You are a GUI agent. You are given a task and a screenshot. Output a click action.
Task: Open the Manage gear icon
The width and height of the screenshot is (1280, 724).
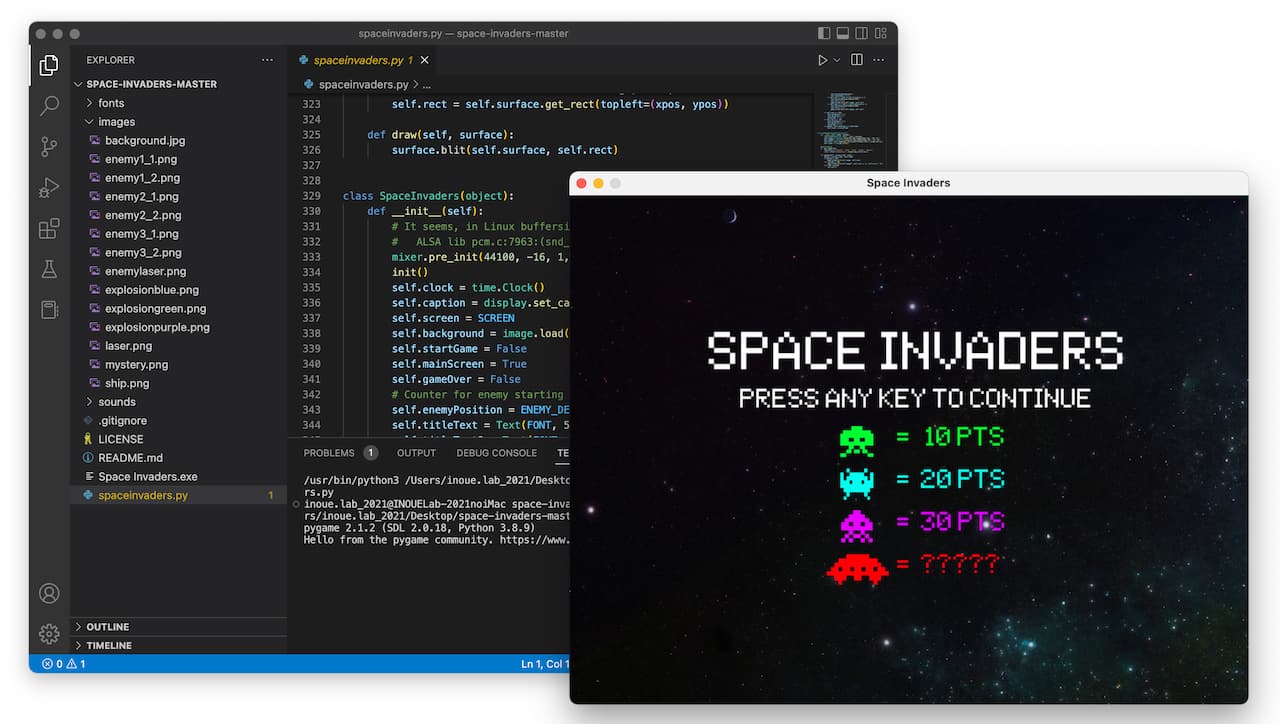(49, 634)
